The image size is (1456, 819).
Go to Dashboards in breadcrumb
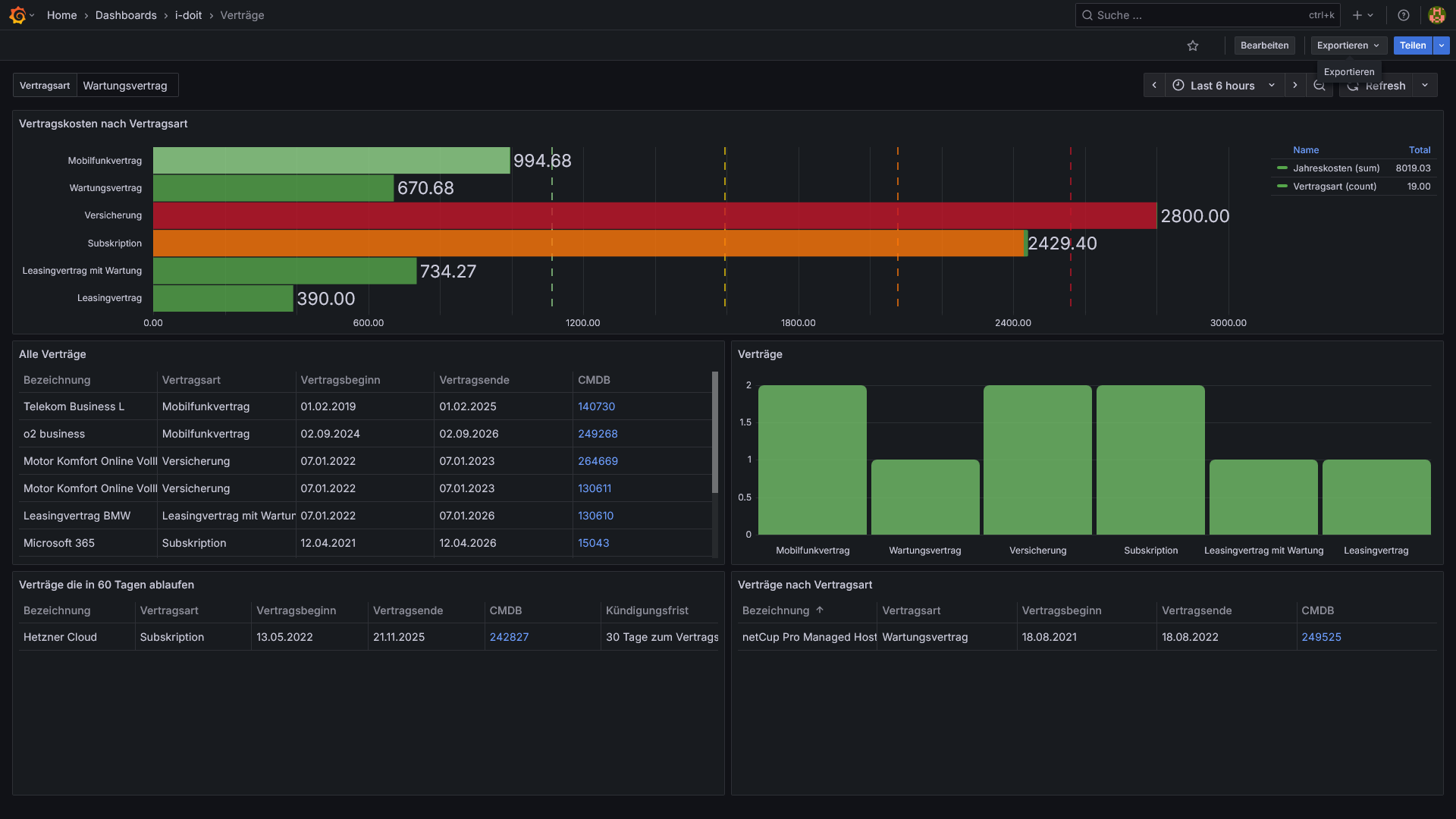click(x=126, y=15)
